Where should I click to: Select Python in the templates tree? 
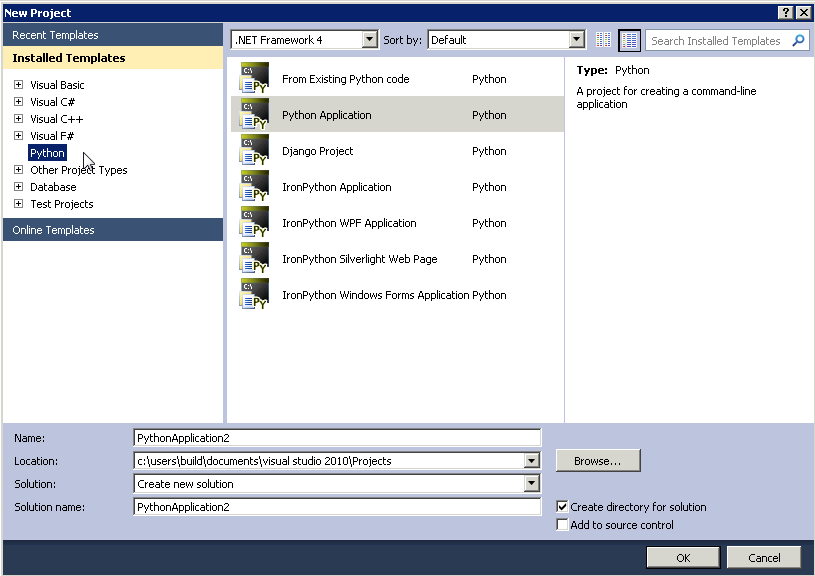[47, 153]
